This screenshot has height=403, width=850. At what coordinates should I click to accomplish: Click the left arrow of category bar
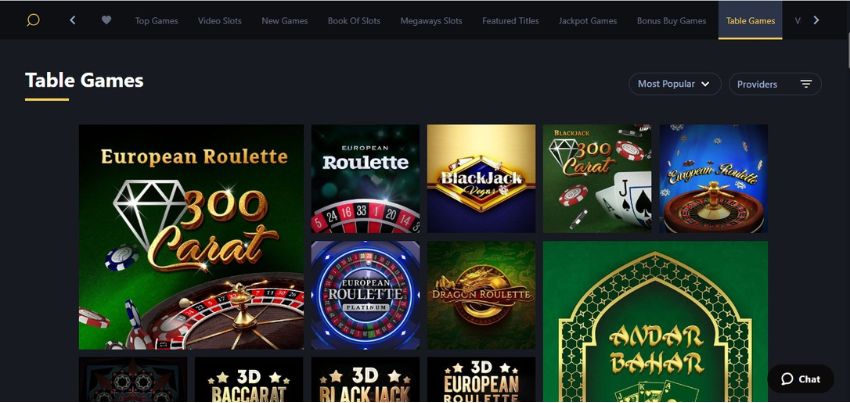73,20
